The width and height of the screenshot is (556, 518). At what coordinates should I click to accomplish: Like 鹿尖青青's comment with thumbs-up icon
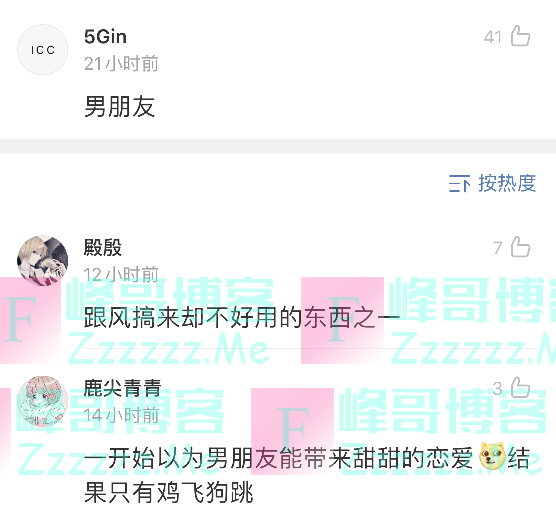coord(520,387)
